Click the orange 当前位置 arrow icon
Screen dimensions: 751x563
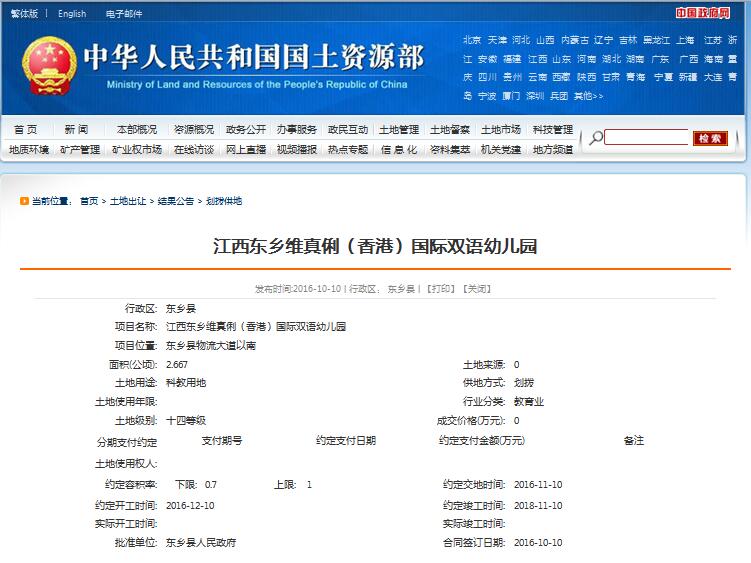24,201
